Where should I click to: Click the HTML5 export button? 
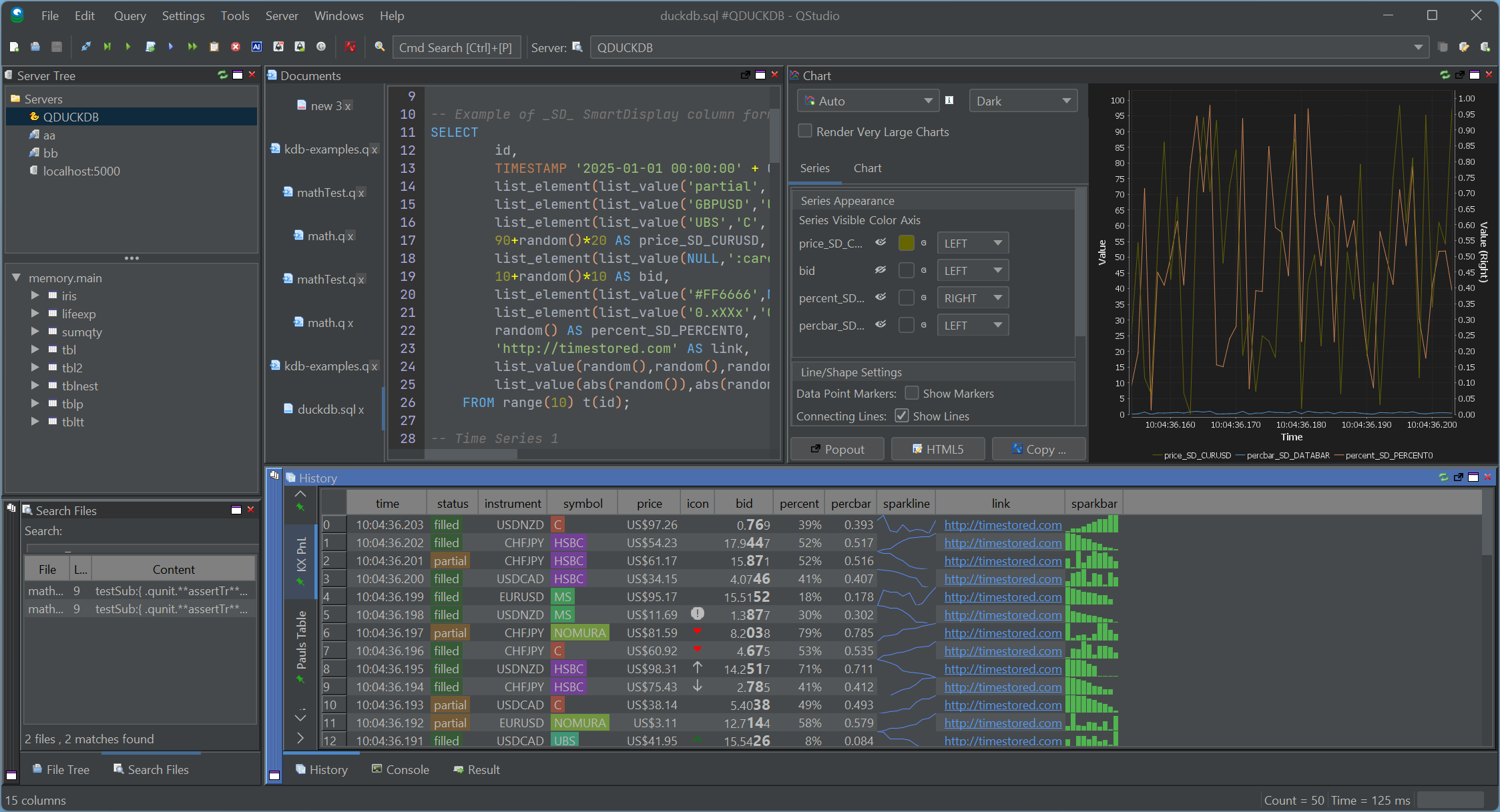(937, 449)
